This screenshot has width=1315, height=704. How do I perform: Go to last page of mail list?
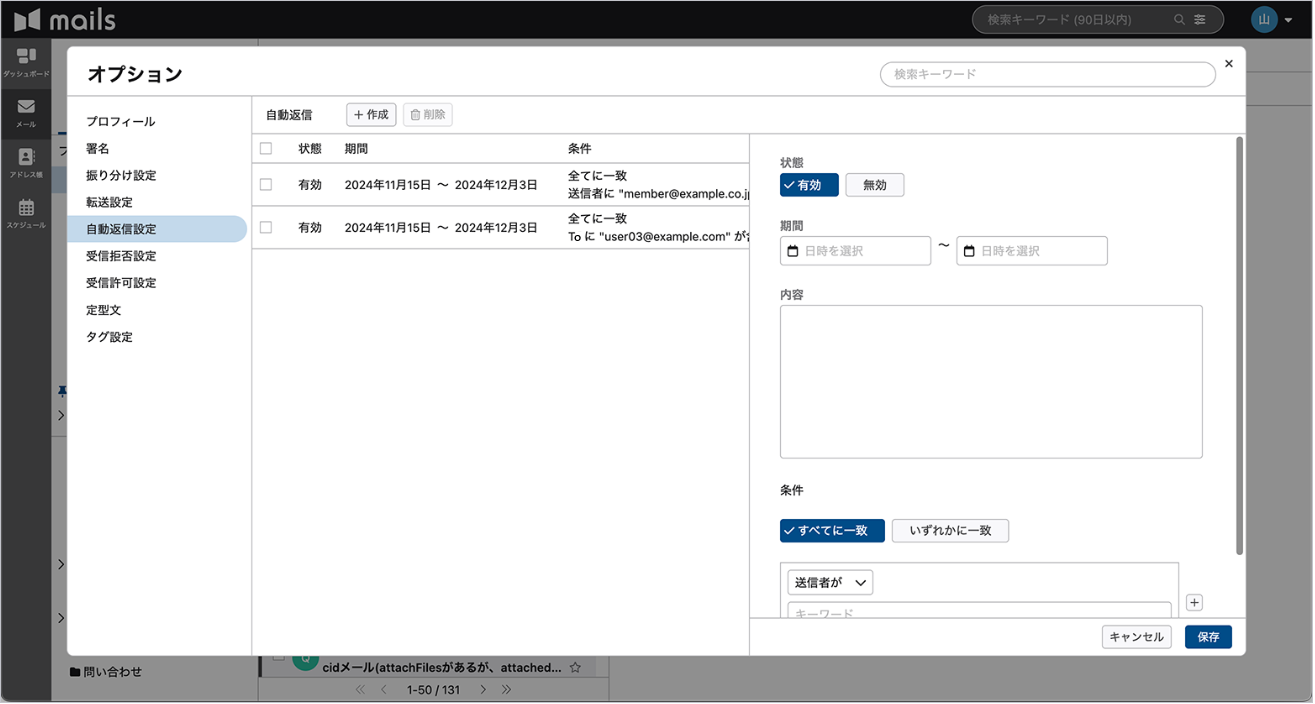507,690
